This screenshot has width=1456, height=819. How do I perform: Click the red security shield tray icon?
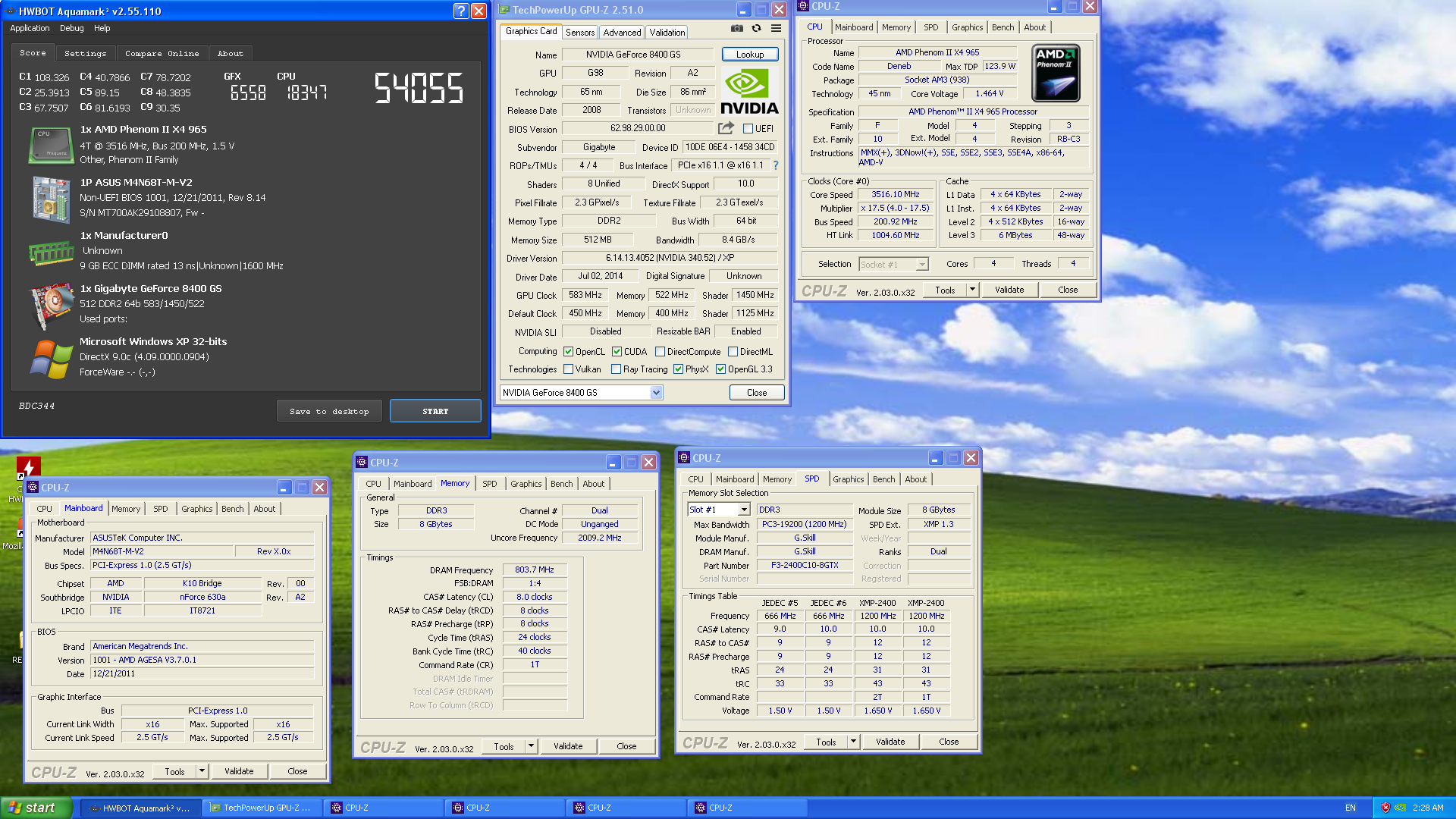pyautogui.click(x=1385, y=808)
